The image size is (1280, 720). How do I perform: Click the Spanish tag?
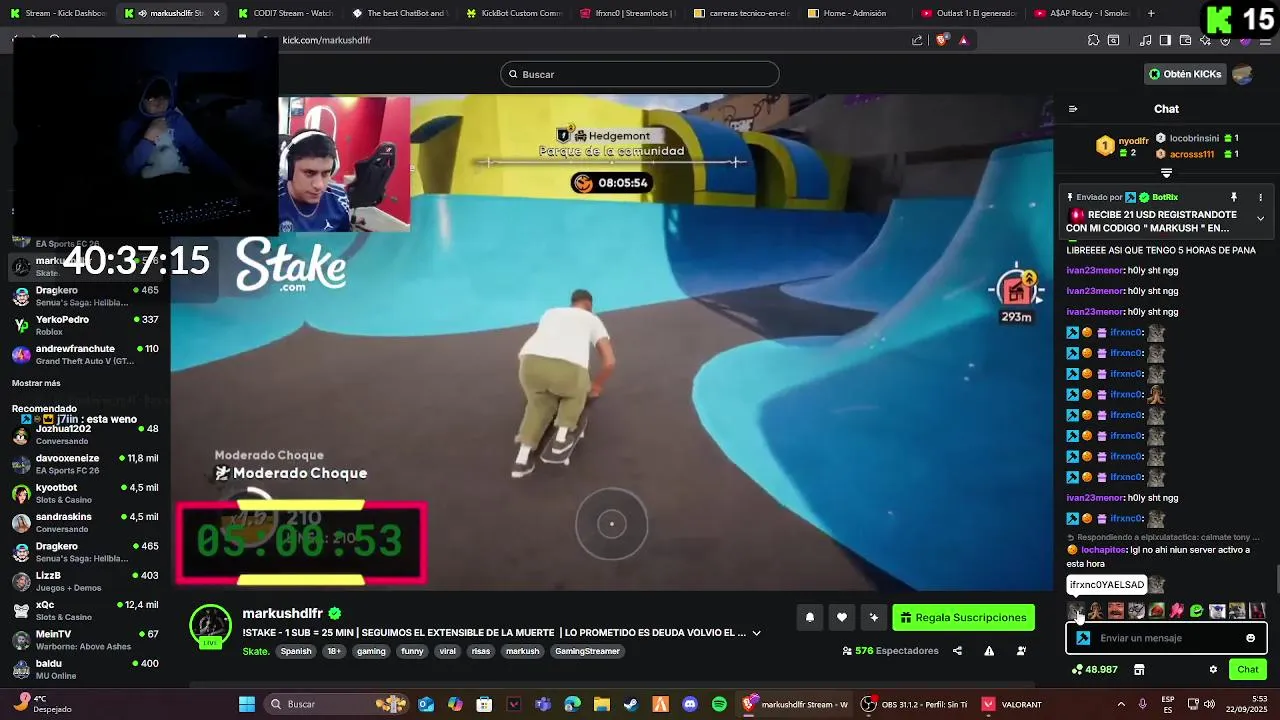tap(296, 651)
